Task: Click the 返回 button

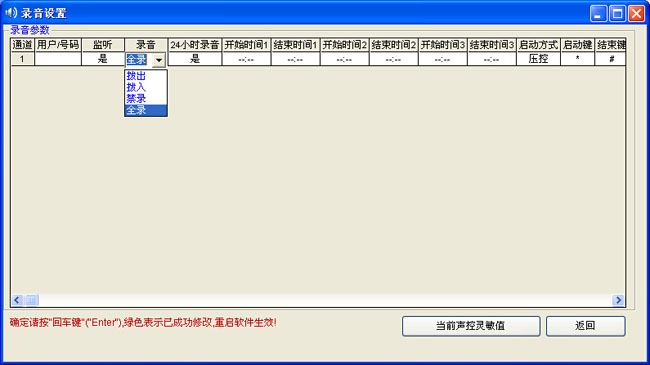Action: click(585, 326)
